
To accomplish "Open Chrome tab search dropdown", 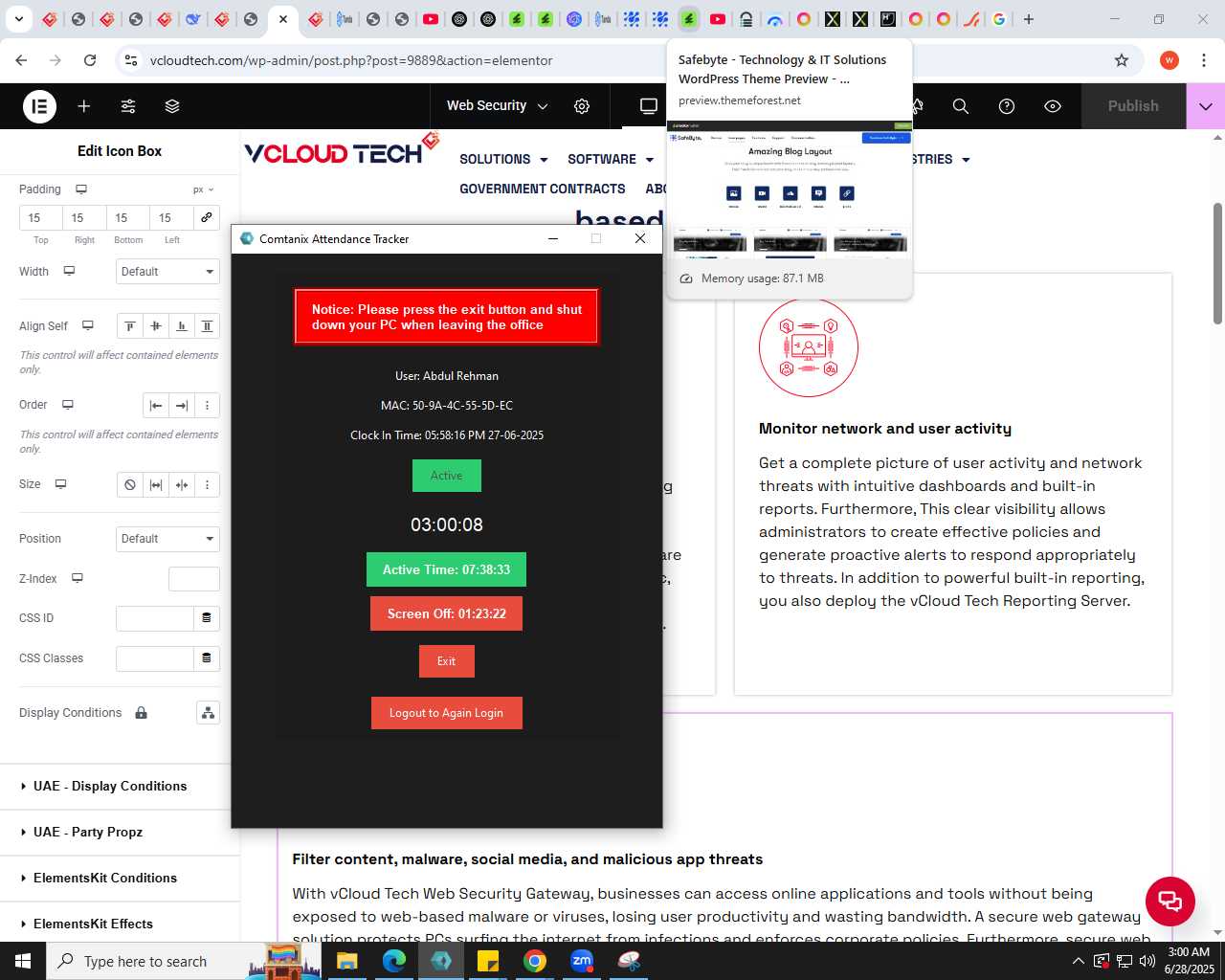I will click(19, 19).
